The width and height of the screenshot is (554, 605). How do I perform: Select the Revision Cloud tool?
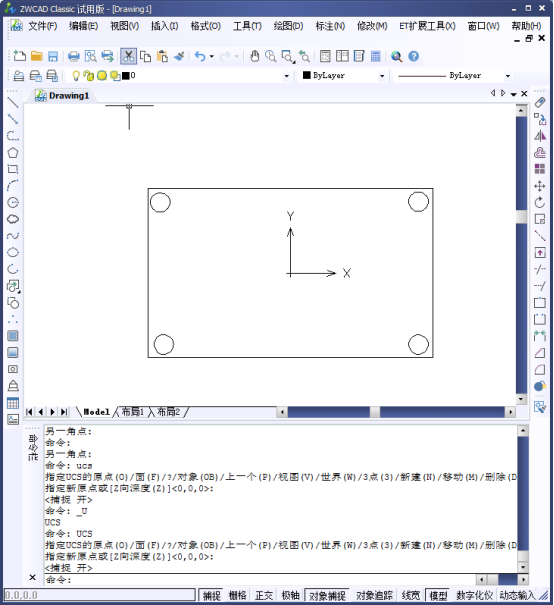click(x=13, y=219)
